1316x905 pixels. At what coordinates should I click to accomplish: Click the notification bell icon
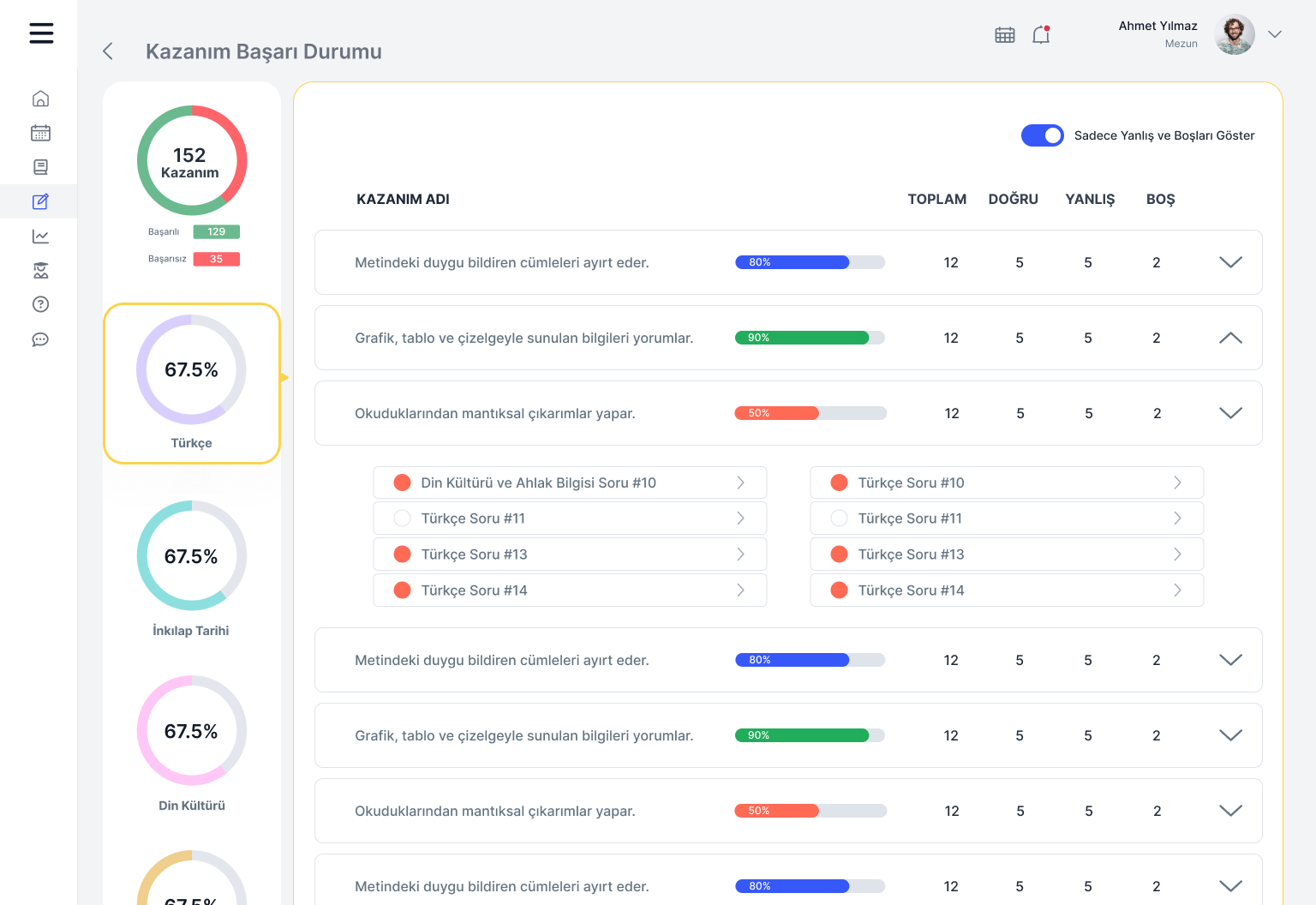(x=1041, y=35)
